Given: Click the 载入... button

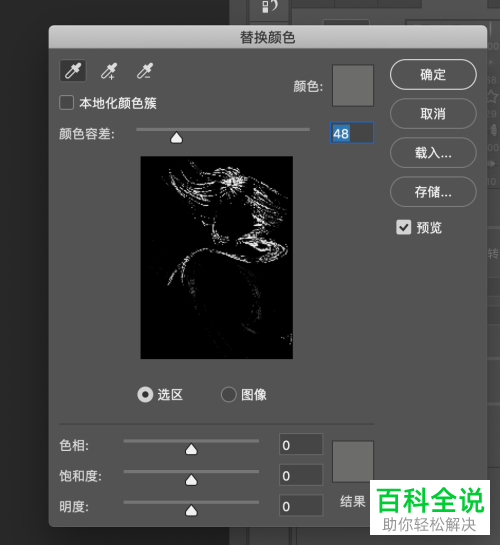Looking at the screenshot, I should [433, 153].
